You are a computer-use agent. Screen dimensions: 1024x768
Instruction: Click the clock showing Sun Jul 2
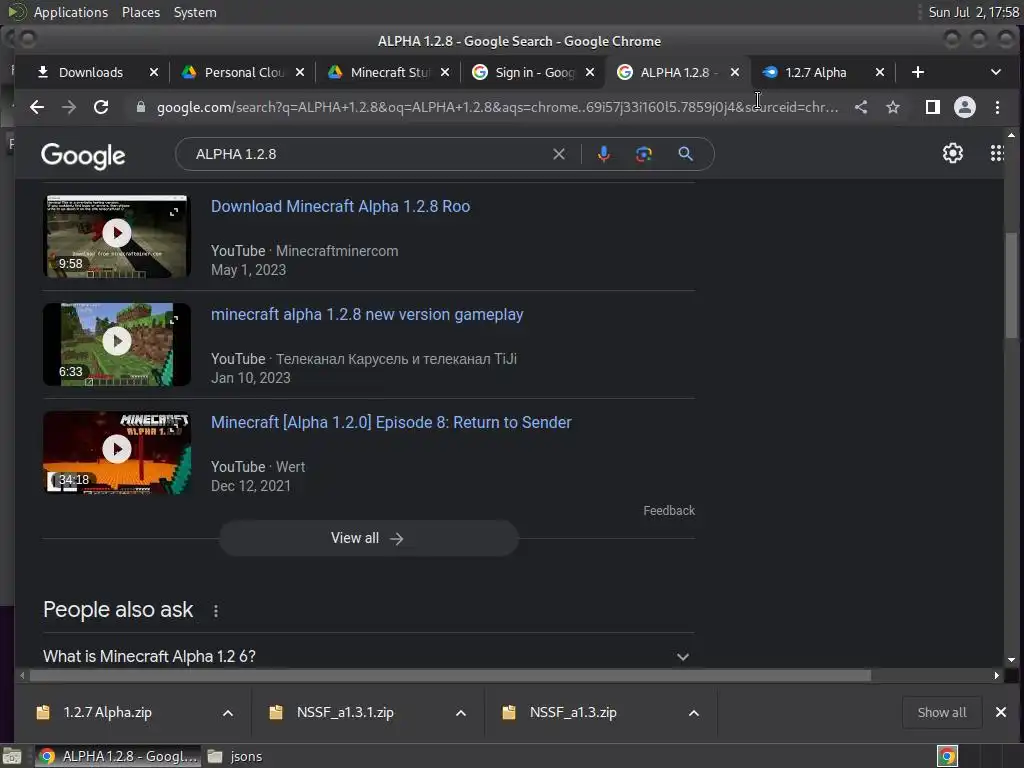point(973,12)
